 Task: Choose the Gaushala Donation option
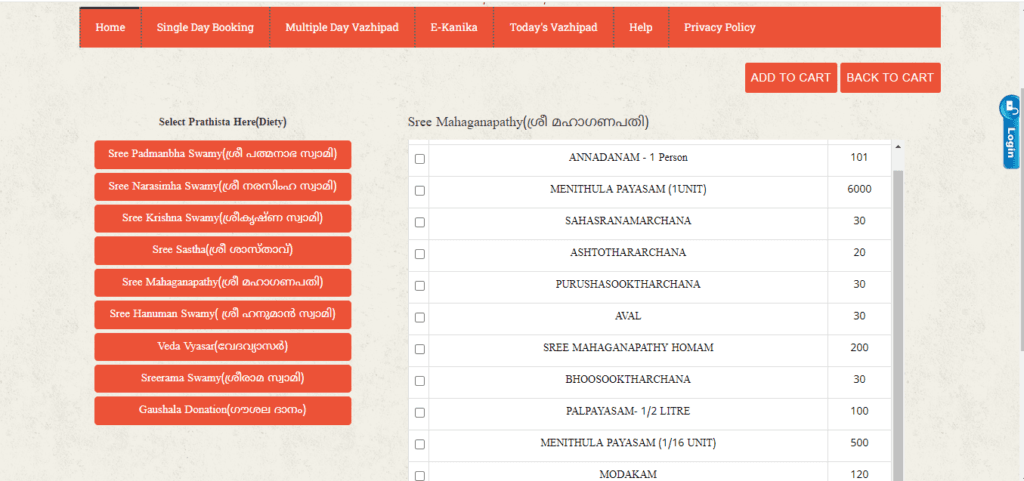[223, 410]
